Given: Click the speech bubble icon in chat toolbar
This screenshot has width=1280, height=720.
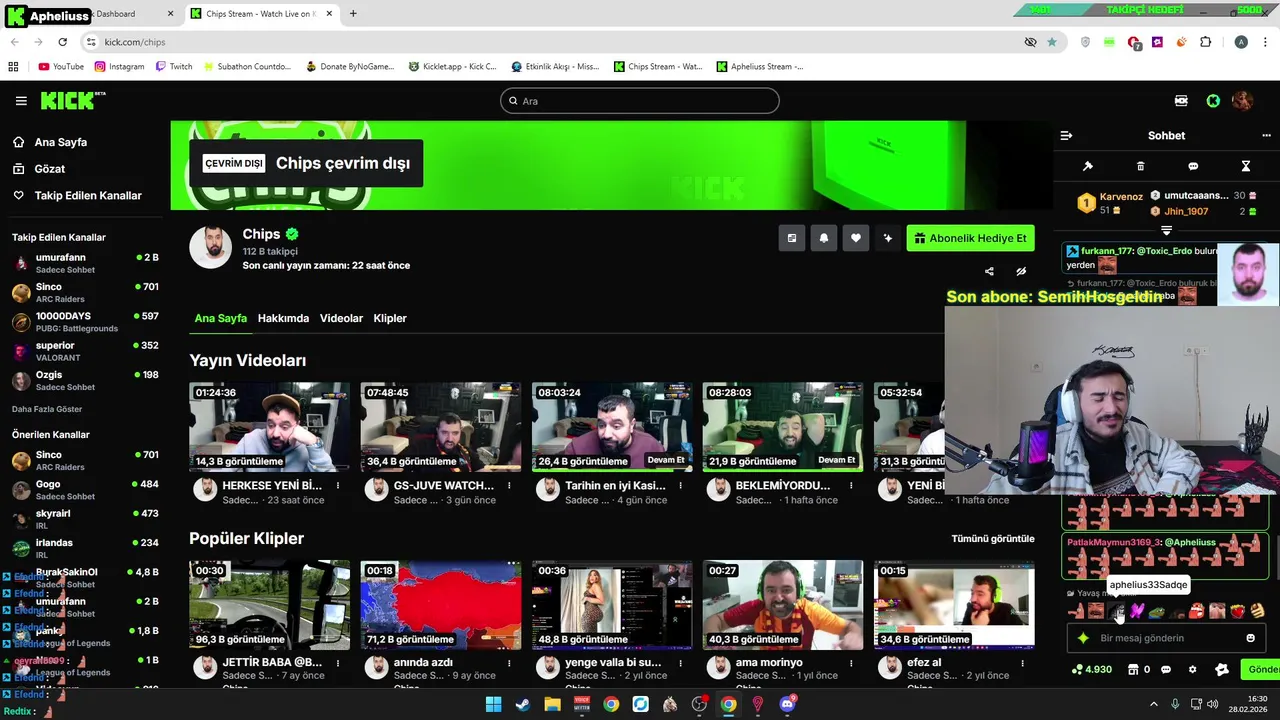Looking at the screenshot, I should (x=1193, y=166).
